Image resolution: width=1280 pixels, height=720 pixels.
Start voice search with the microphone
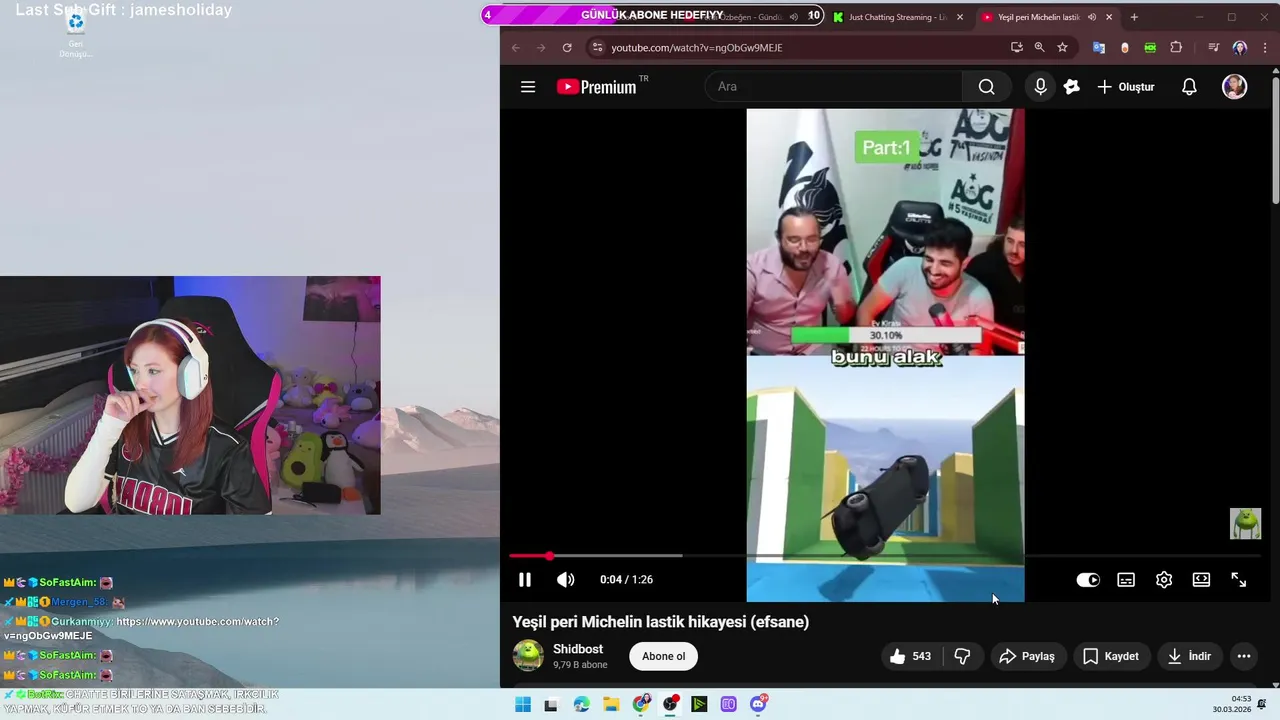[1040, 87]
